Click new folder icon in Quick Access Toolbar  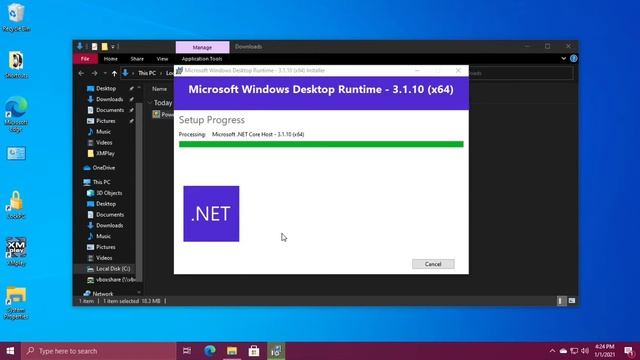[x=105, y=47]
